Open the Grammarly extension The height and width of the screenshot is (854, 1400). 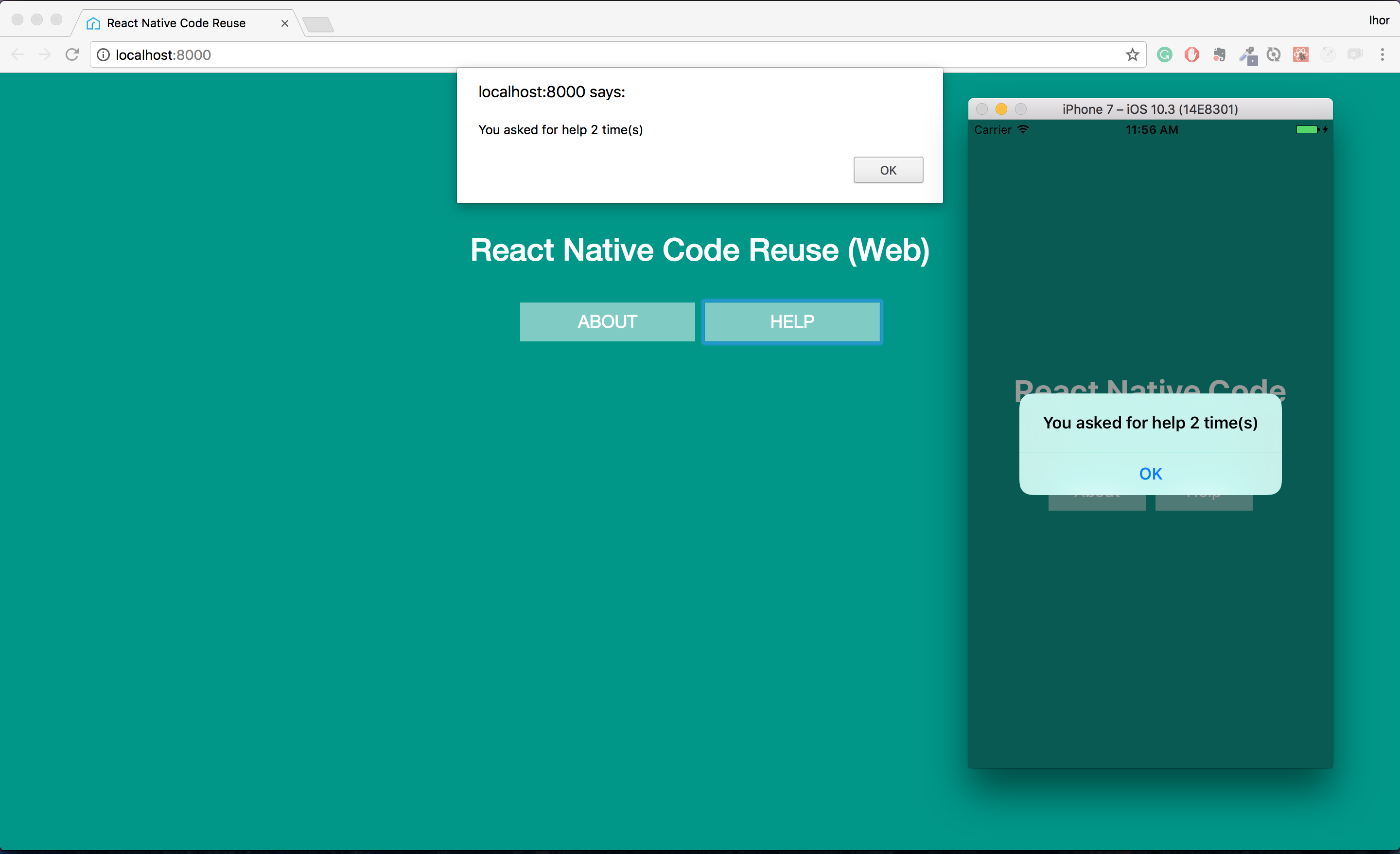click(x=1164, y=54)
